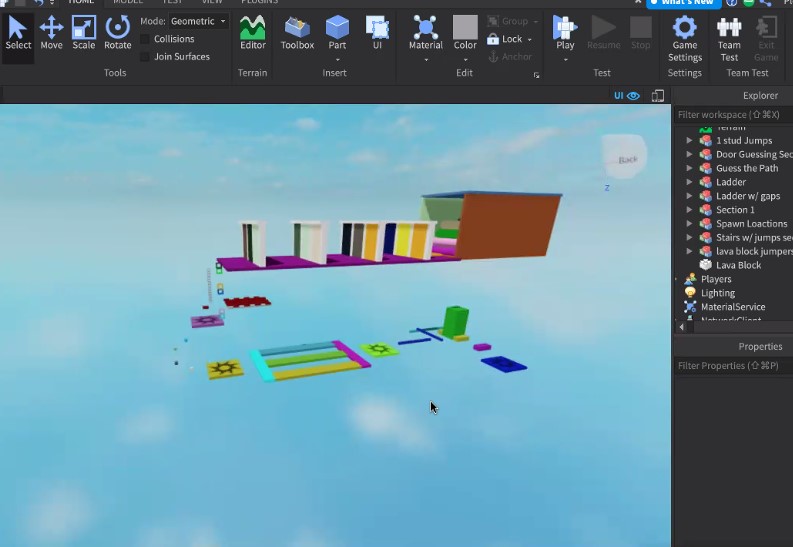Start a Team Test session
The image size is (793, 547).
(730, 36)
